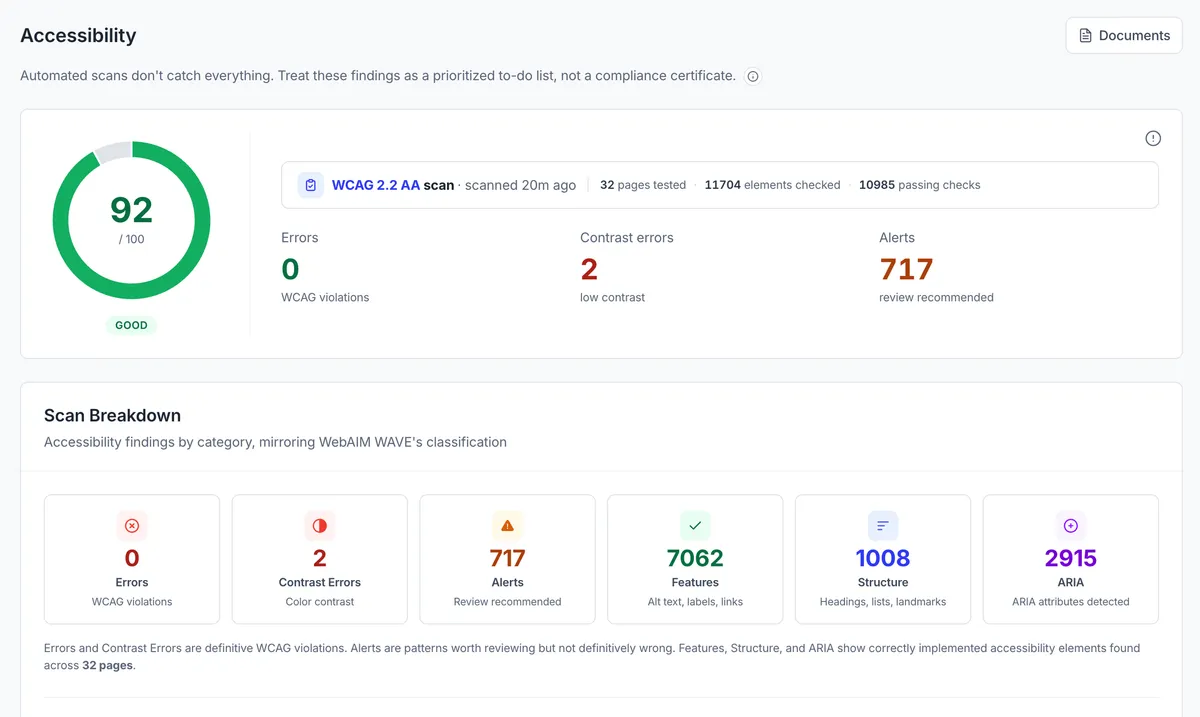Screen dimensions: 1200x717
Task: Open the Documents button
Action: 1124,35
